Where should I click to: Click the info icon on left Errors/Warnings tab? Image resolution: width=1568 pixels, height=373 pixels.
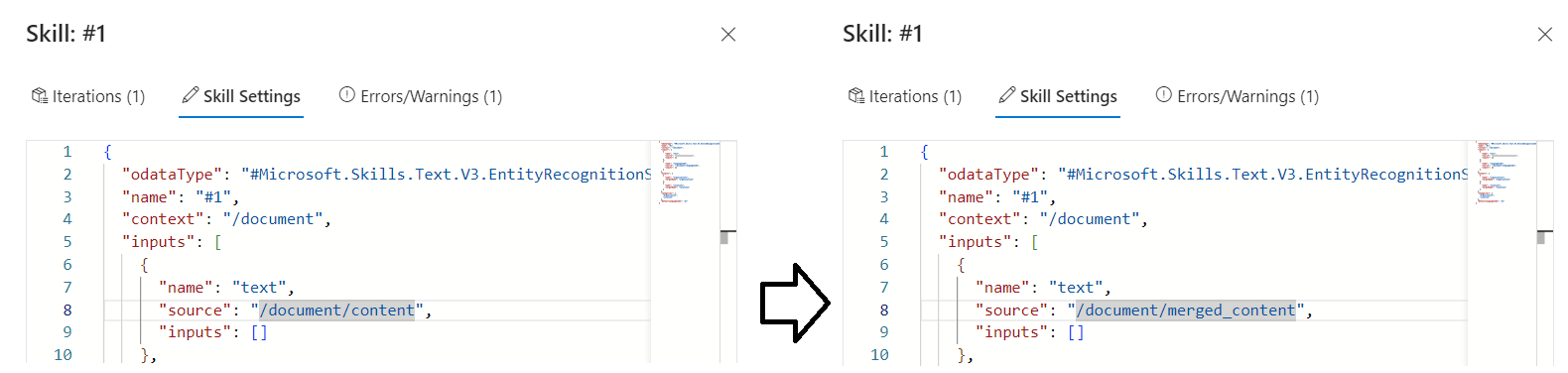coord(347,95)
